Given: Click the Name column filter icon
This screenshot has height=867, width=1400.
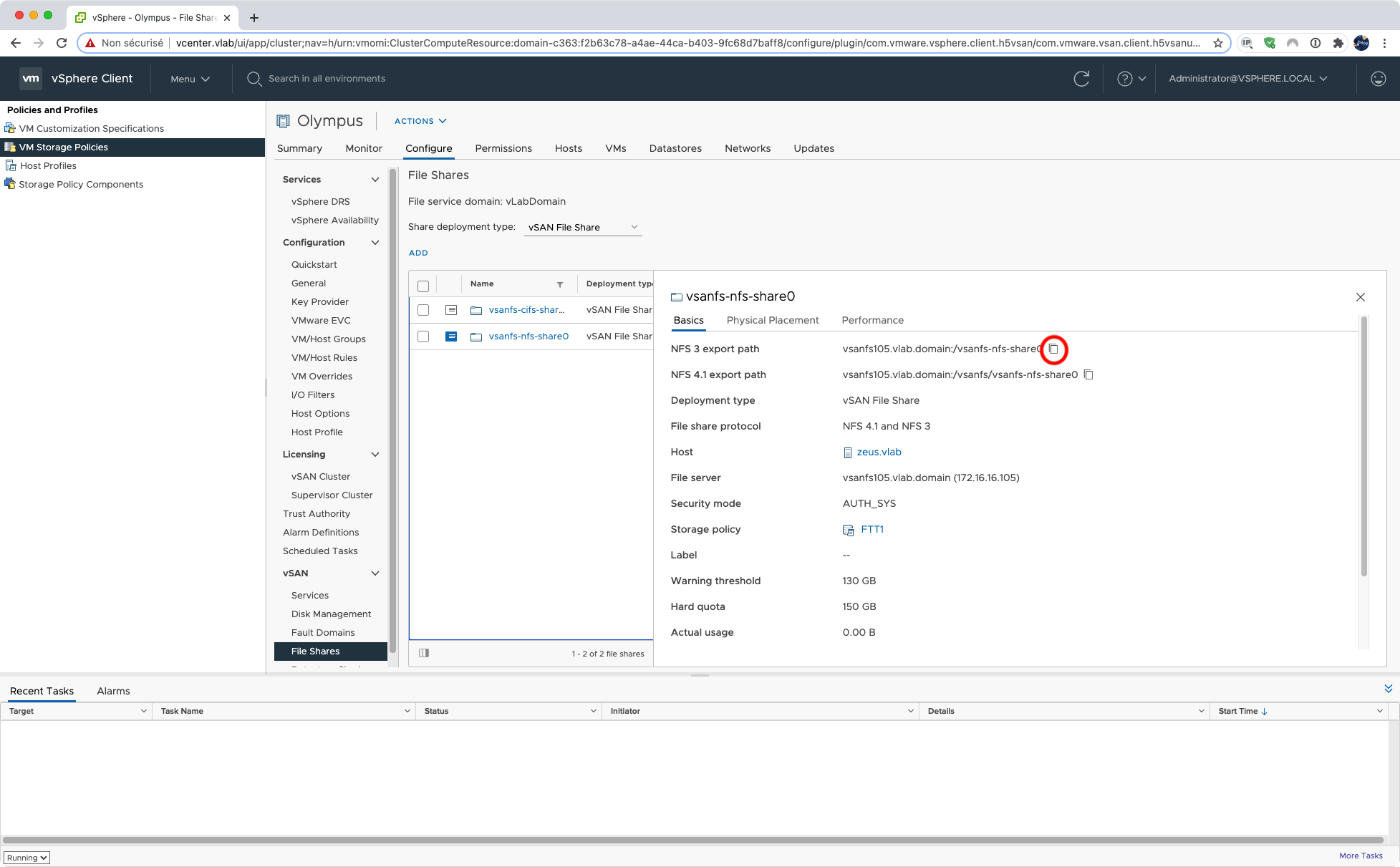Looking at the screenshot, I should [x=560, y=284].
